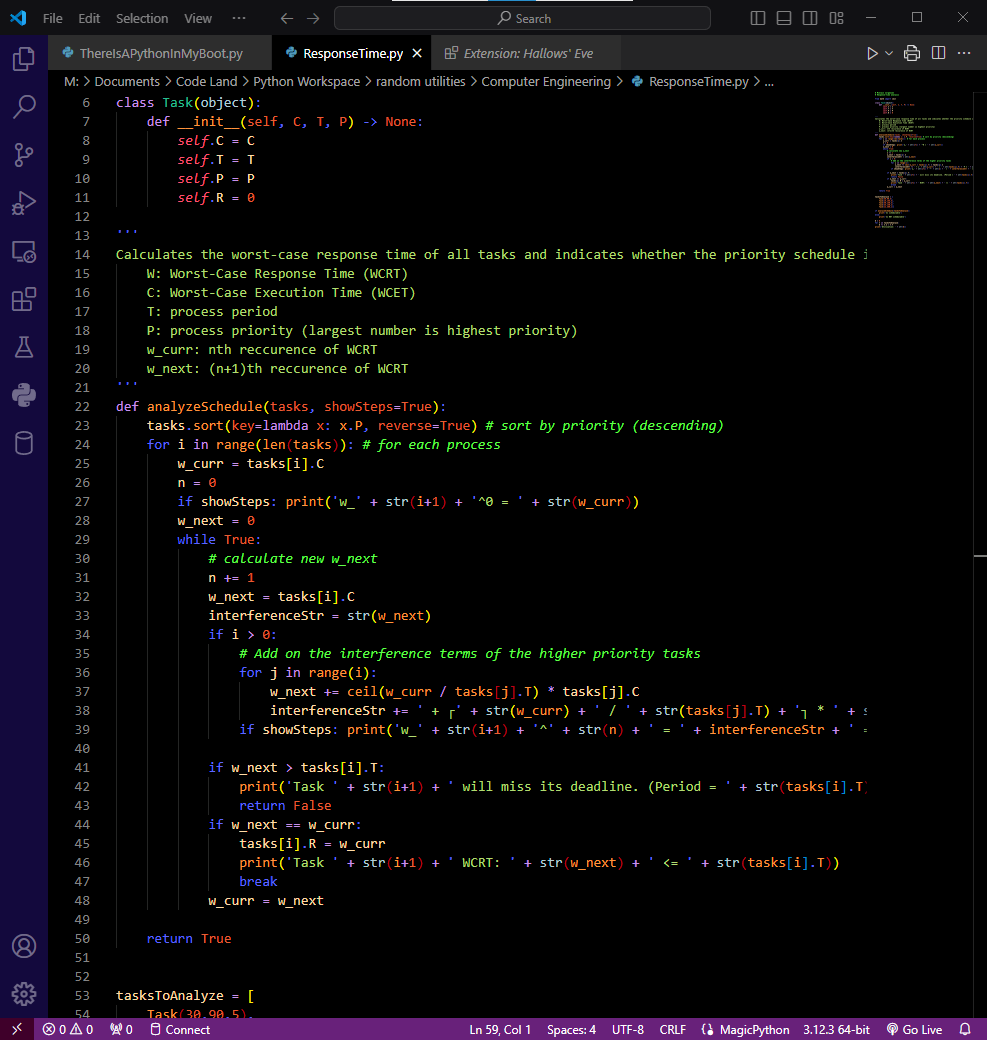Open Run and Debug view
The height and width of the screenshot is (1040, 987).
tap(24, 203)
